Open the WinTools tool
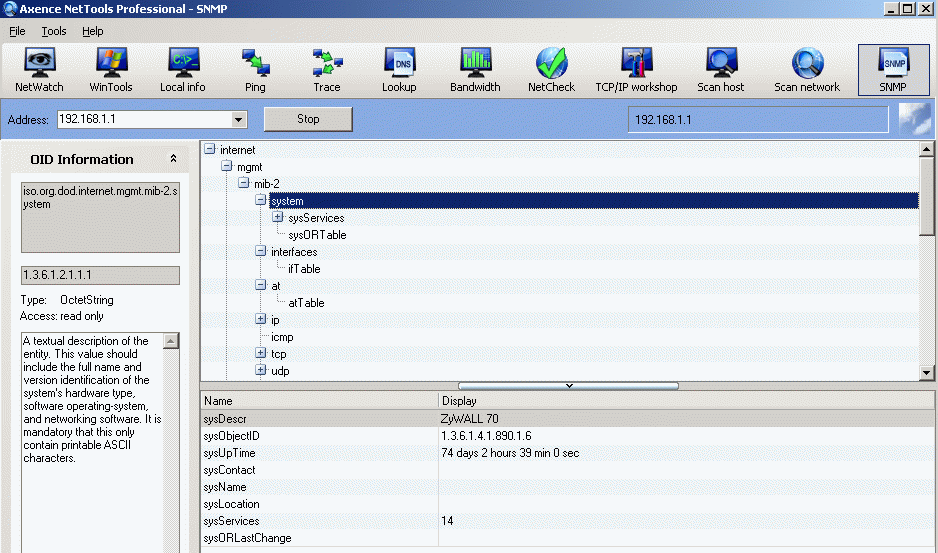 pos(111,70)
